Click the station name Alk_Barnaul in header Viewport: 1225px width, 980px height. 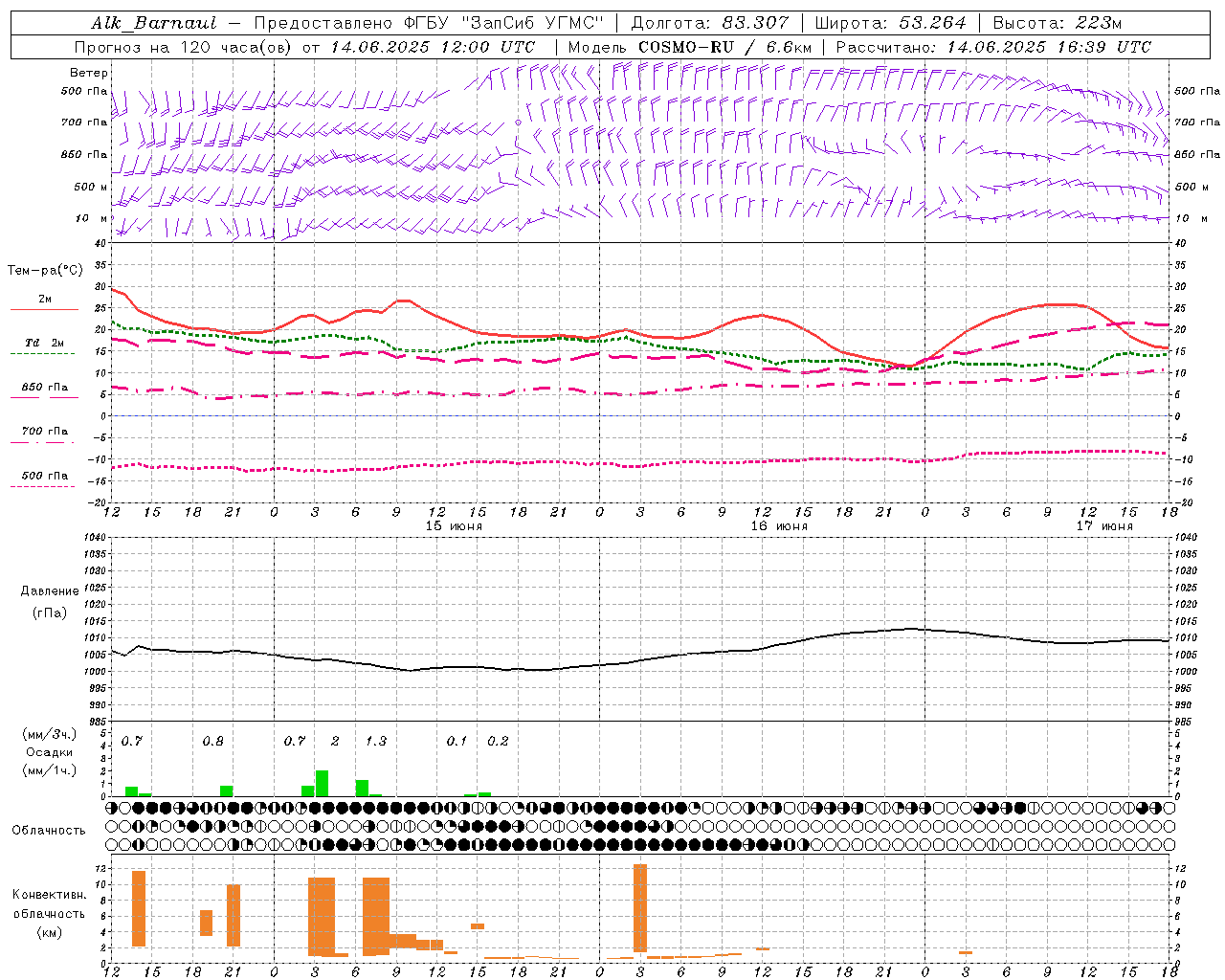[x=154, y=23]
